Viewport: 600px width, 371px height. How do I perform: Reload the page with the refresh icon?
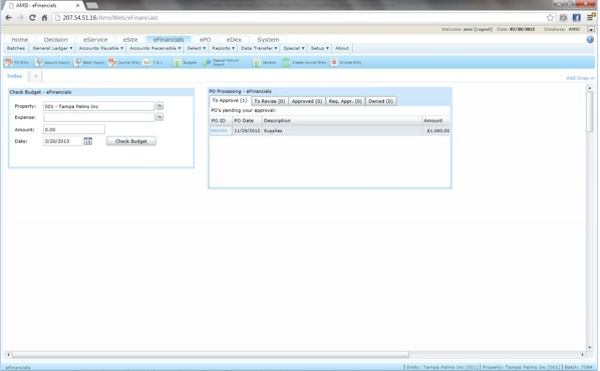[32, 18]
